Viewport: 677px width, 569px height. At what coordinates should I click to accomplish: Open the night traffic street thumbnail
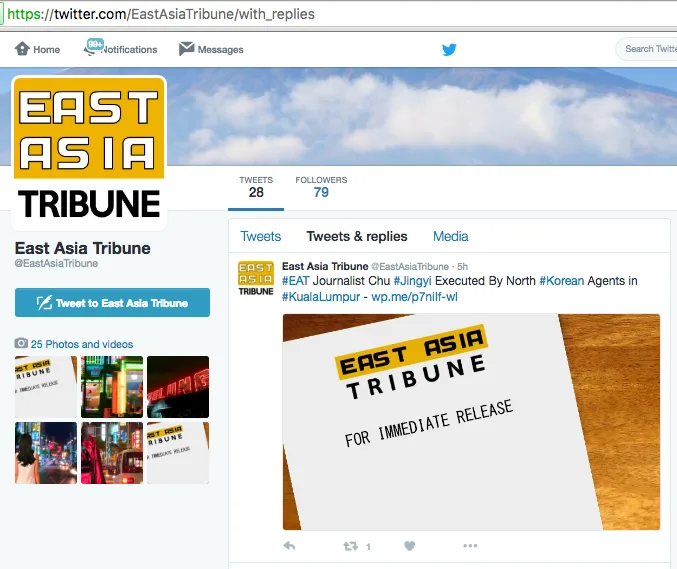tap(112, 453)
